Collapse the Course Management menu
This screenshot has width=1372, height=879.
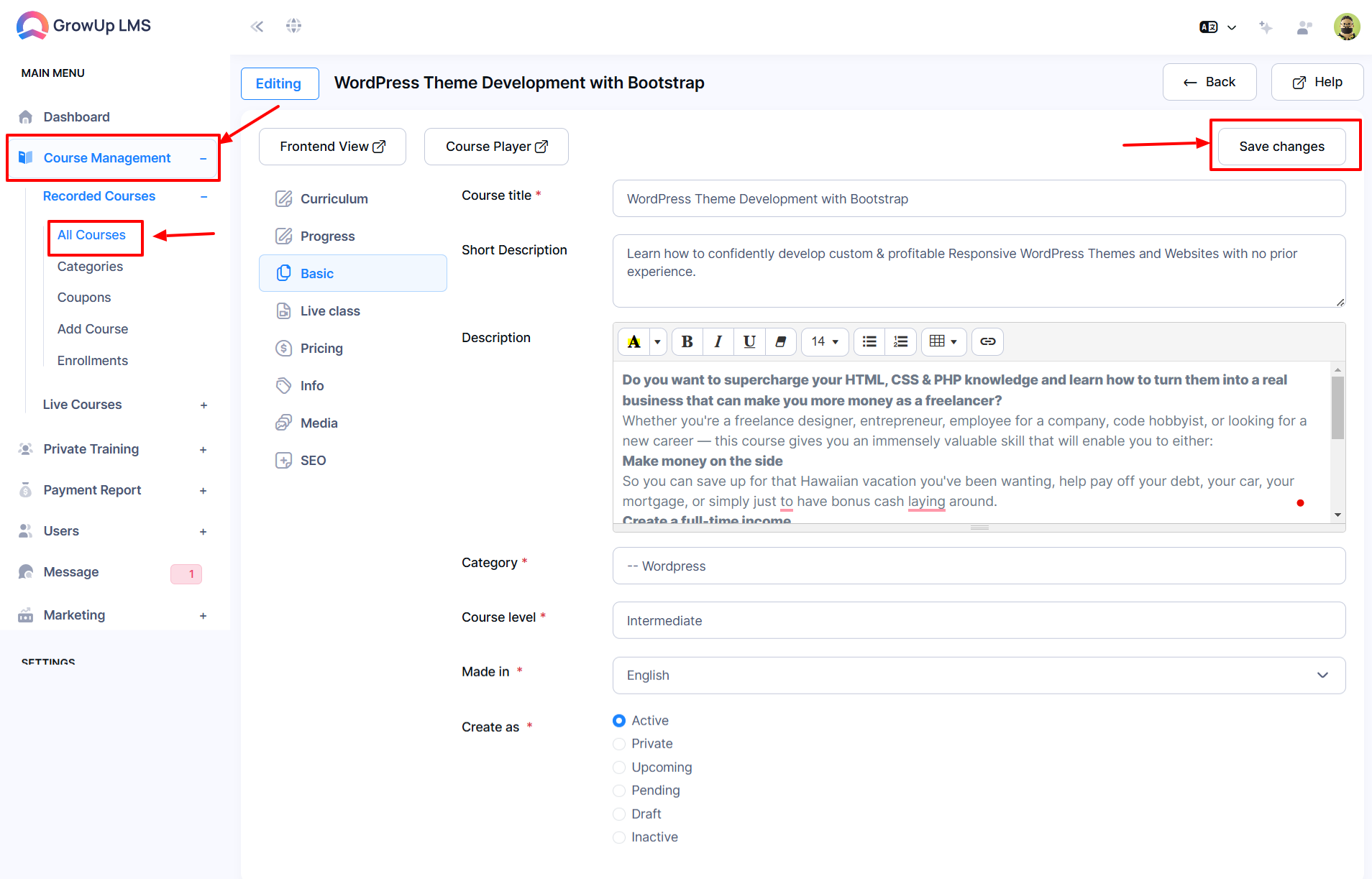(x=203, y=158)
